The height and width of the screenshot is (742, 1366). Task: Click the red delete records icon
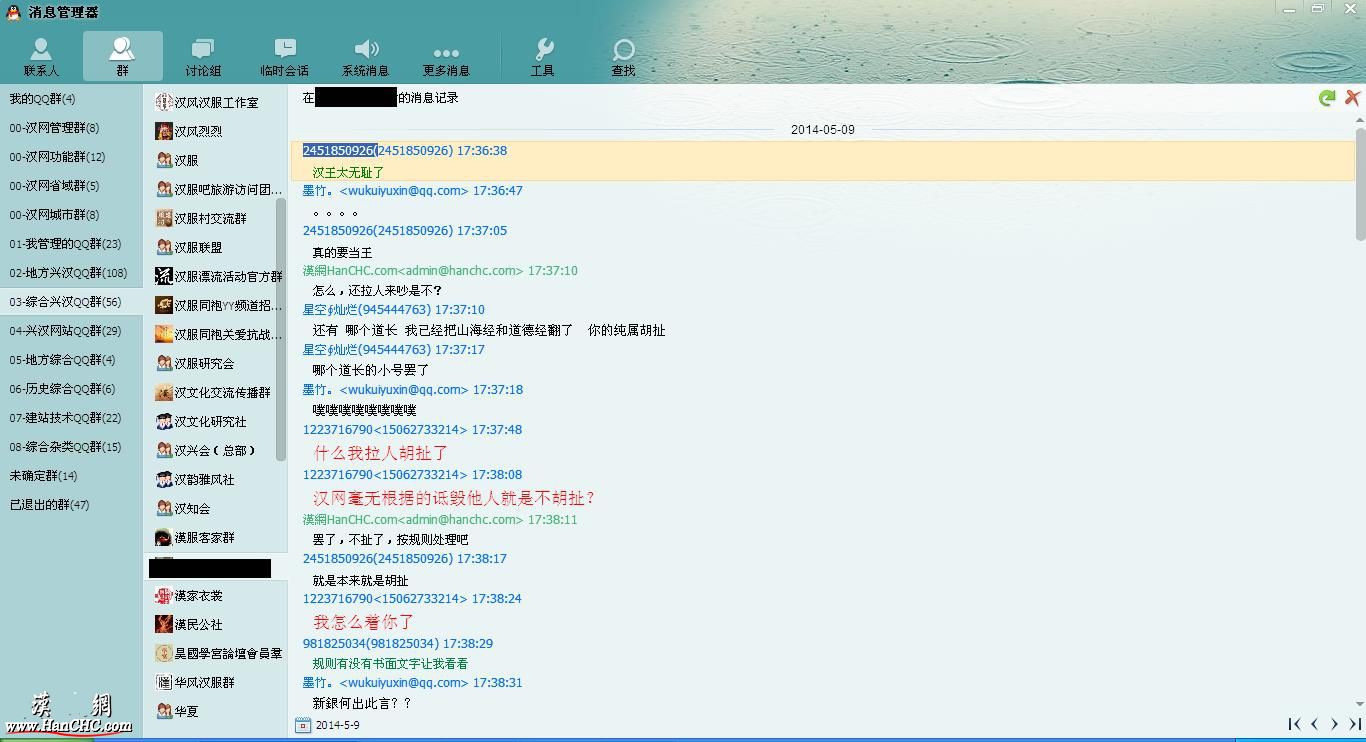point(1352,98)
